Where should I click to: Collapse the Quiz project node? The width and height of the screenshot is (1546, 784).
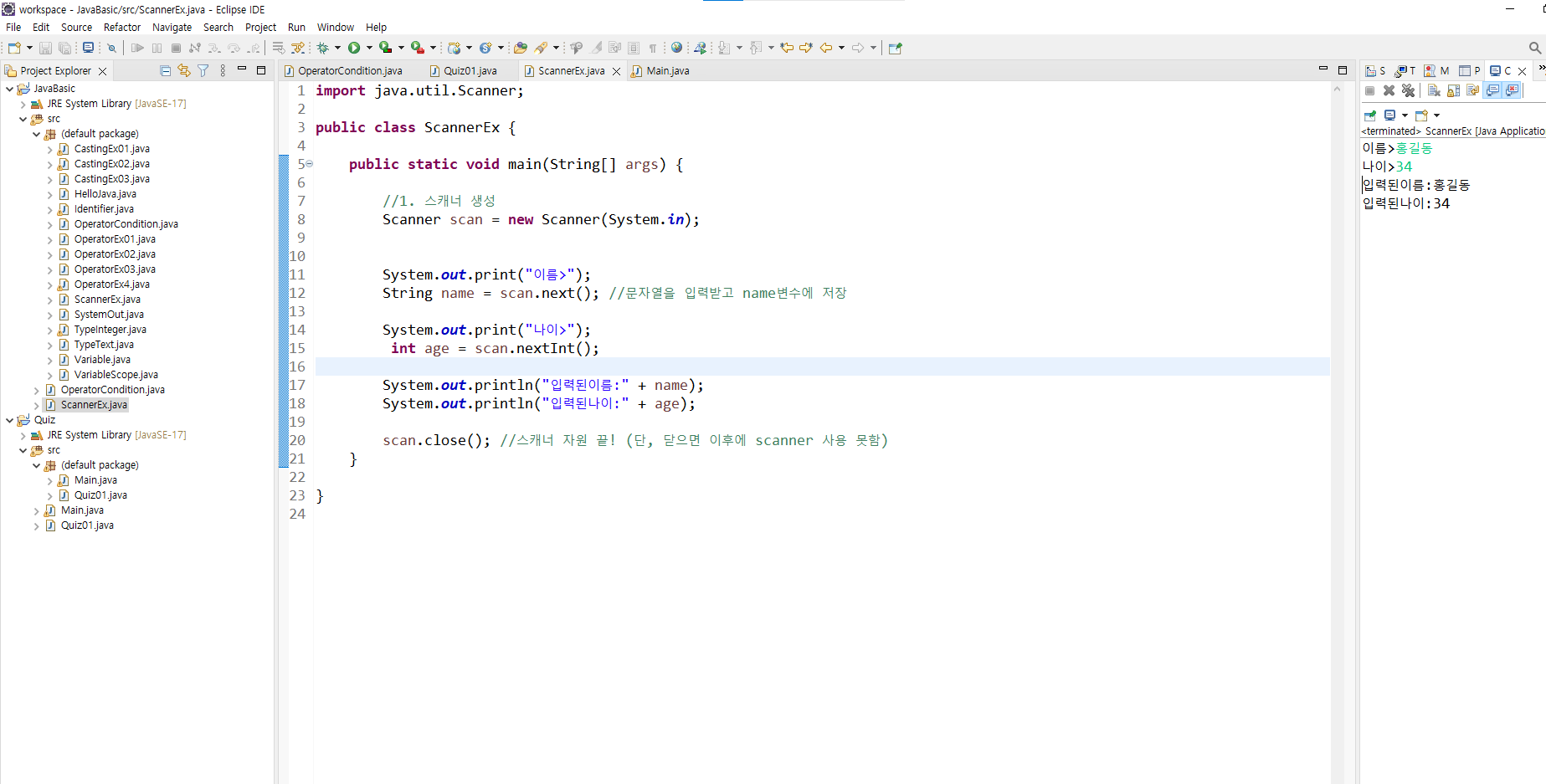[9, 421]
